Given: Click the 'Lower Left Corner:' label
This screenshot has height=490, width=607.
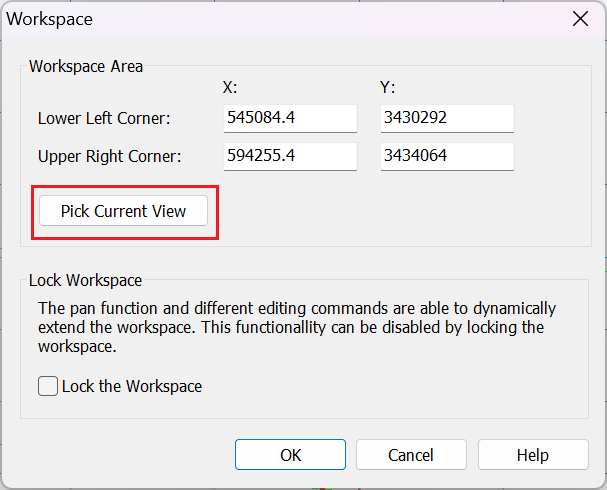Looking at the screenshot, I should [104, 118].
